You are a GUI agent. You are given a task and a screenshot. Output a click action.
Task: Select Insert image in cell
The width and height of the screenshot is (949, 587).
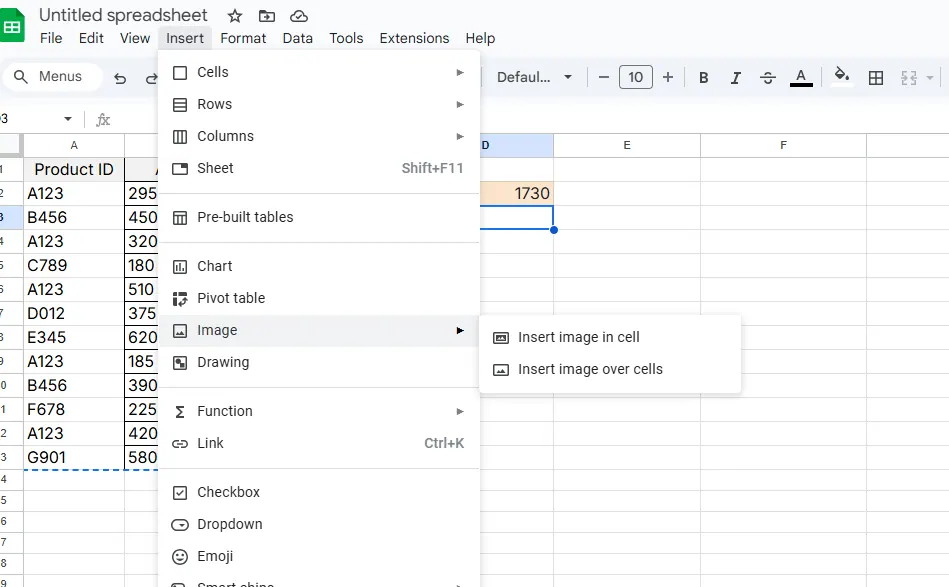(578, 337)
